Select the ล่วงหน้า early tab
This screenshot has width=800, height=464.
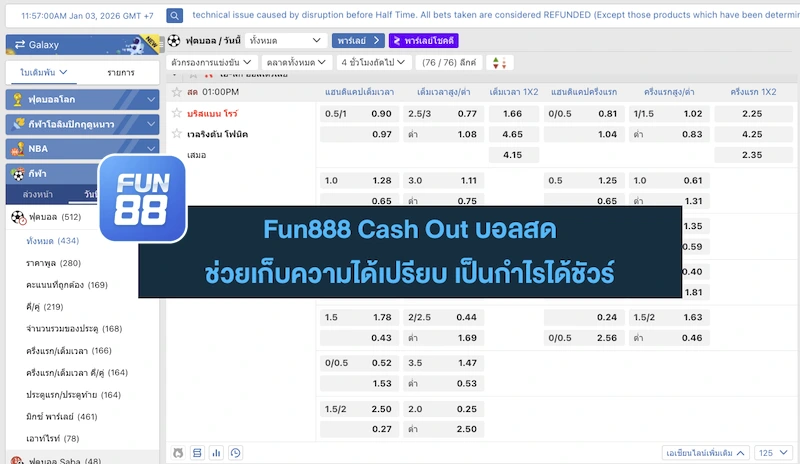(x=38, y=194)
